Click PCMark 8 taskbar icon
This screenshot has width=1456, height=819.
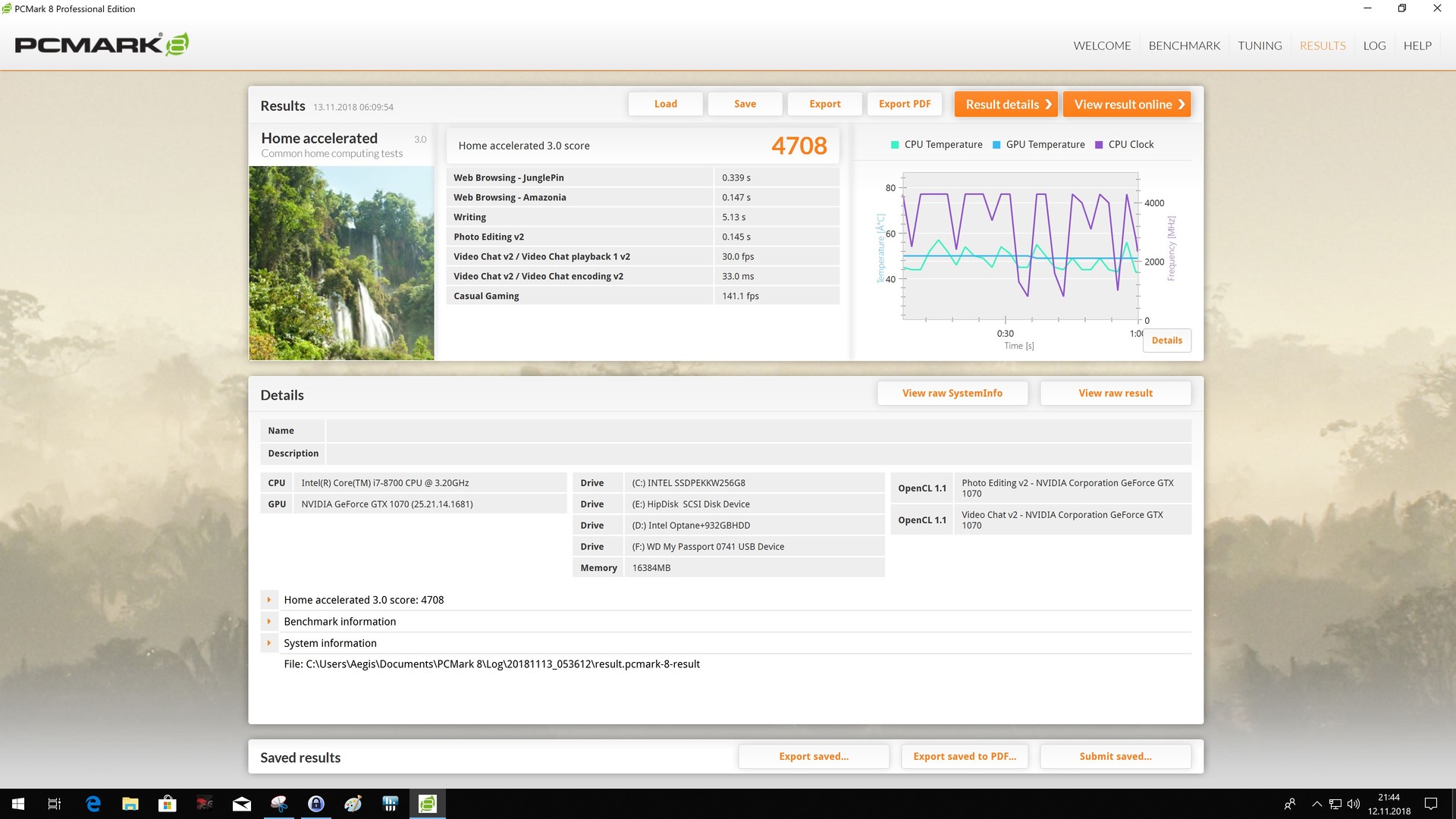pos(428,804)
